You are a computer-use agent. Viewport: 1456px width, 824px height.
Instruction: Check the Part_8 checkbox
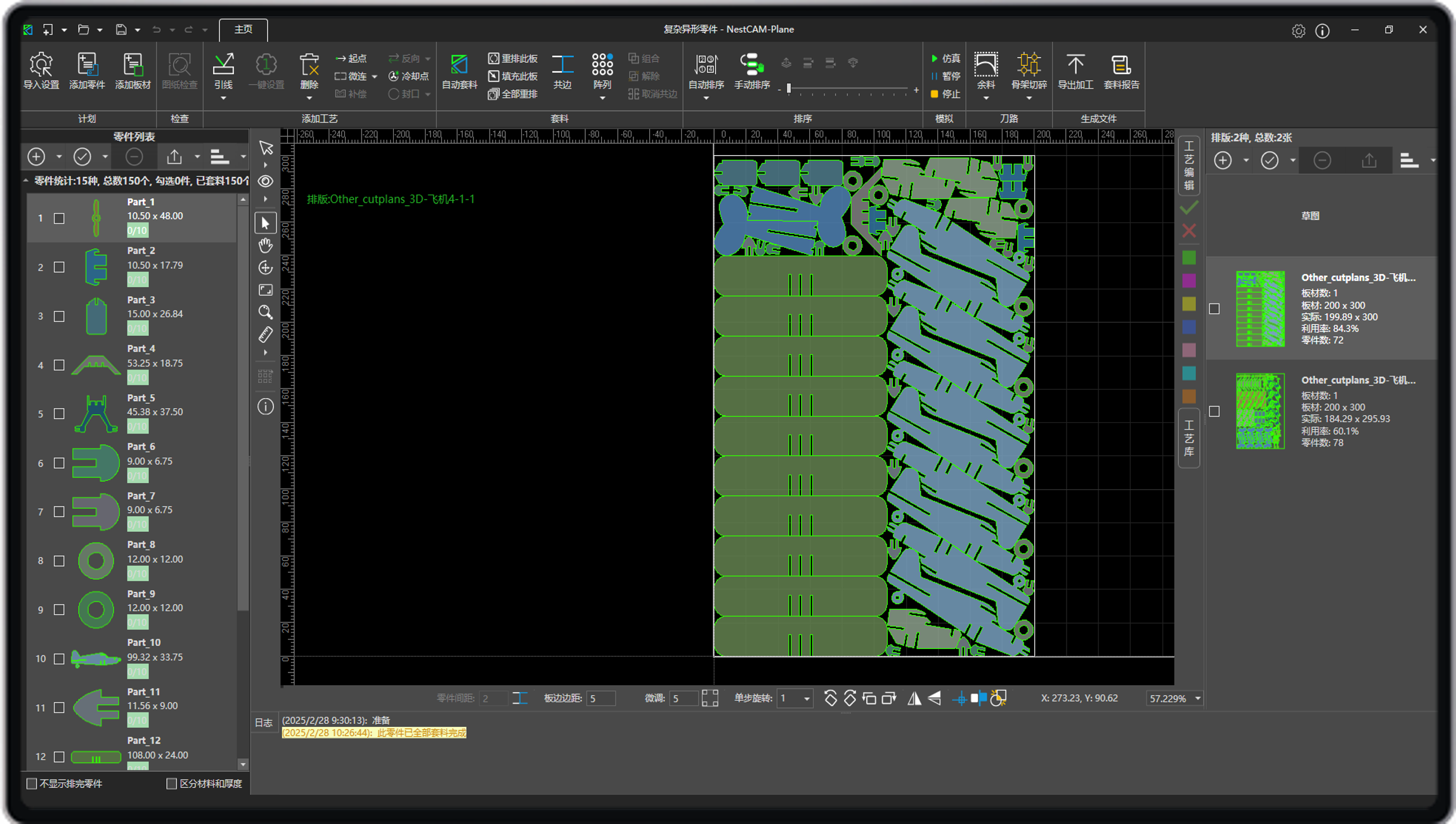[59, 560]
